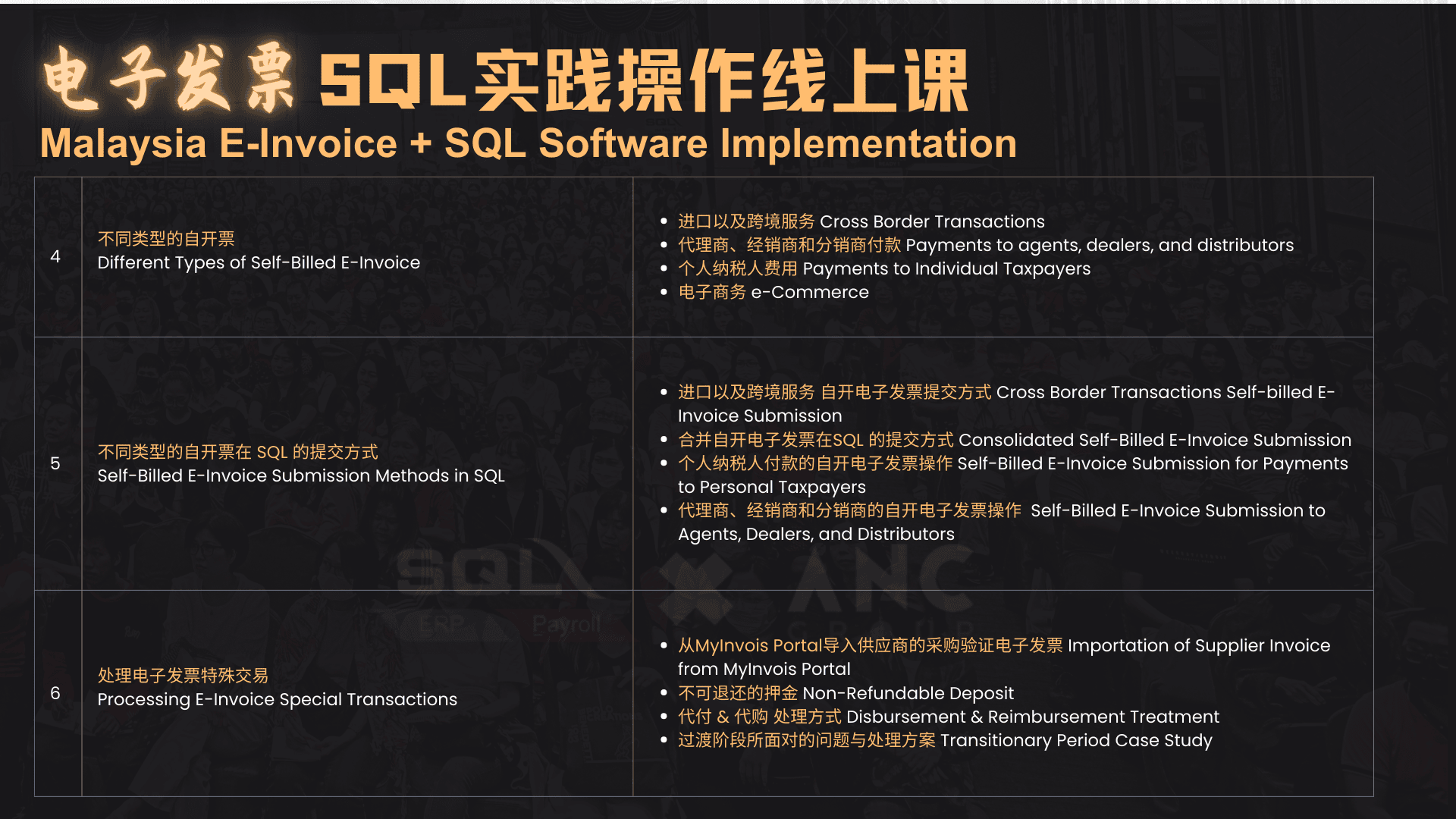Click 'Different Types of Self-Billed E-Invoice' text
The width and height of the screenshot is (1456, 819).
(x=259, y=262)
